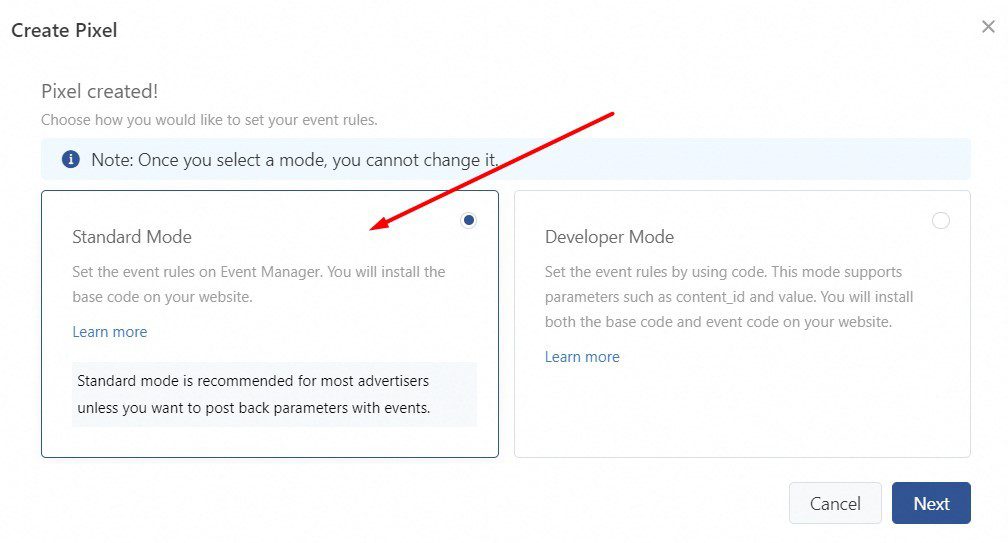Click the Developer Mode description text

coord(728,297)
